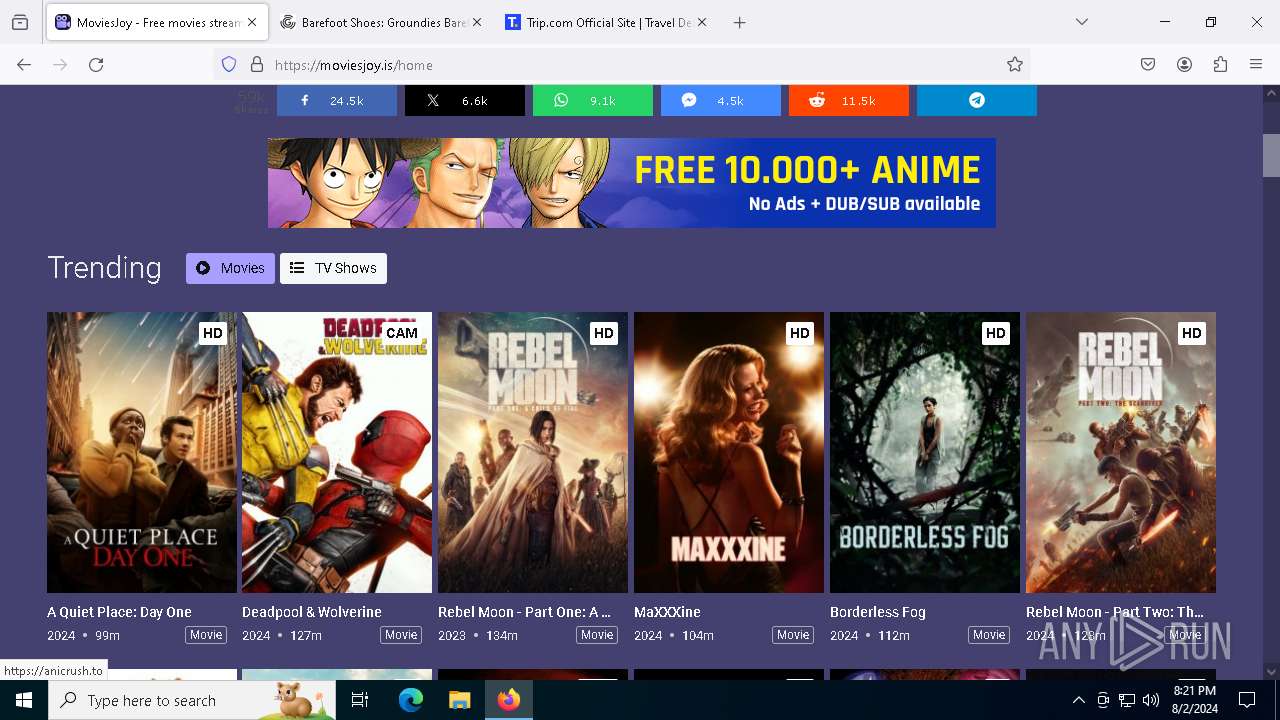Click the page vertical scrollbar thumb
1280x720 pixels.
point(1271,155)
